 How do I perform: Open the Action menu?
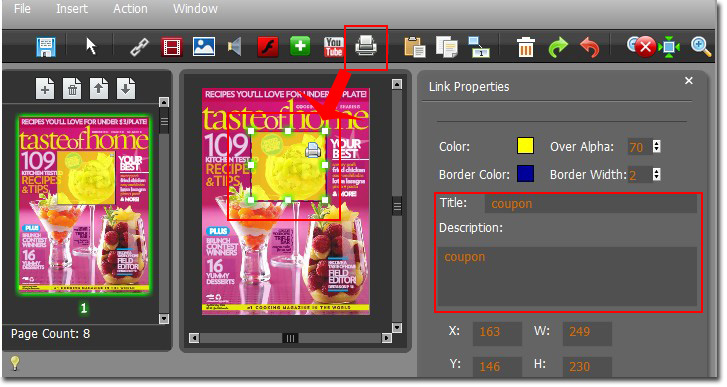[130, 9]
